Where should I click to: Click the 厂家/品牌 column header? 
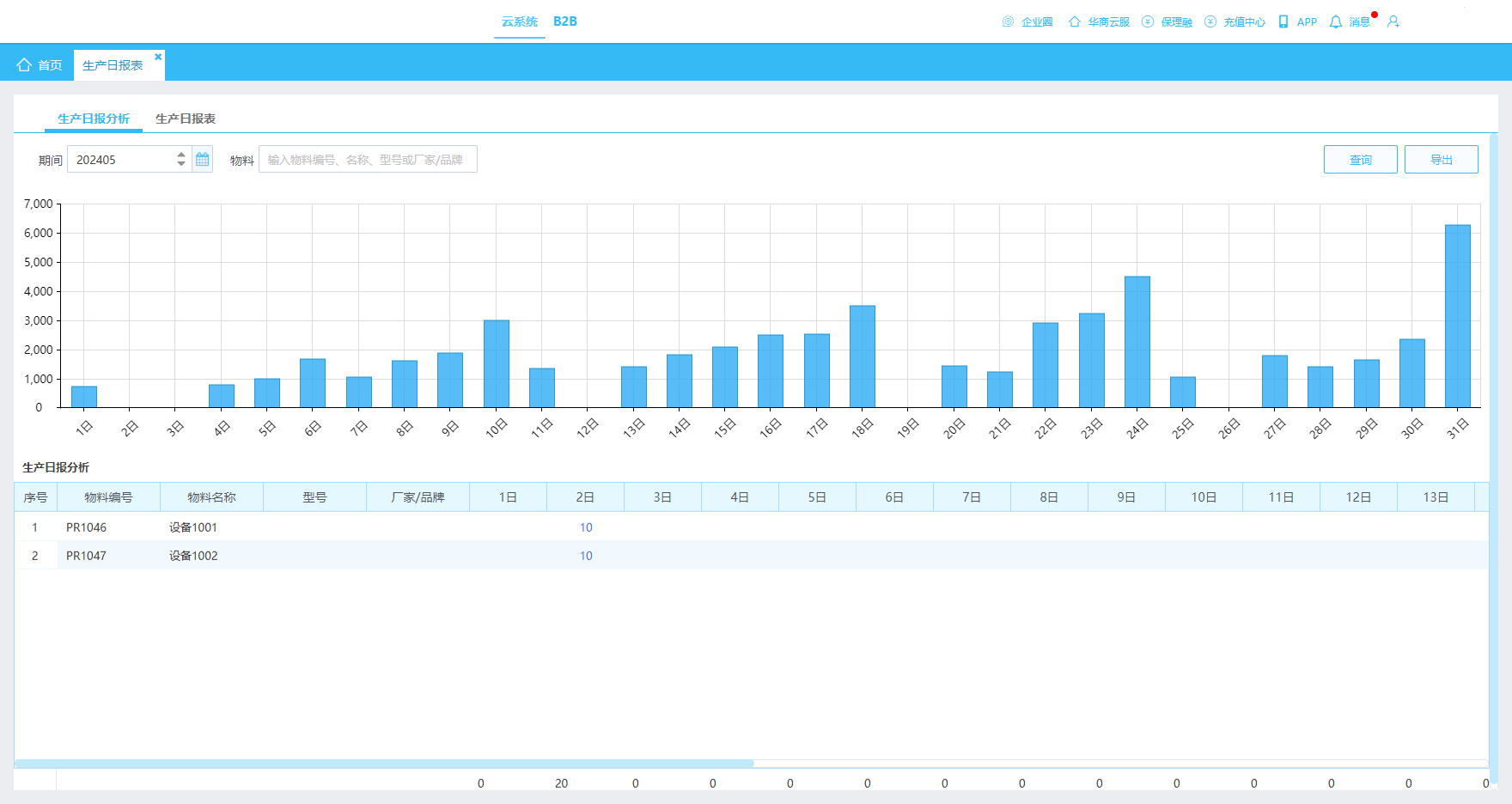(418, 497)
